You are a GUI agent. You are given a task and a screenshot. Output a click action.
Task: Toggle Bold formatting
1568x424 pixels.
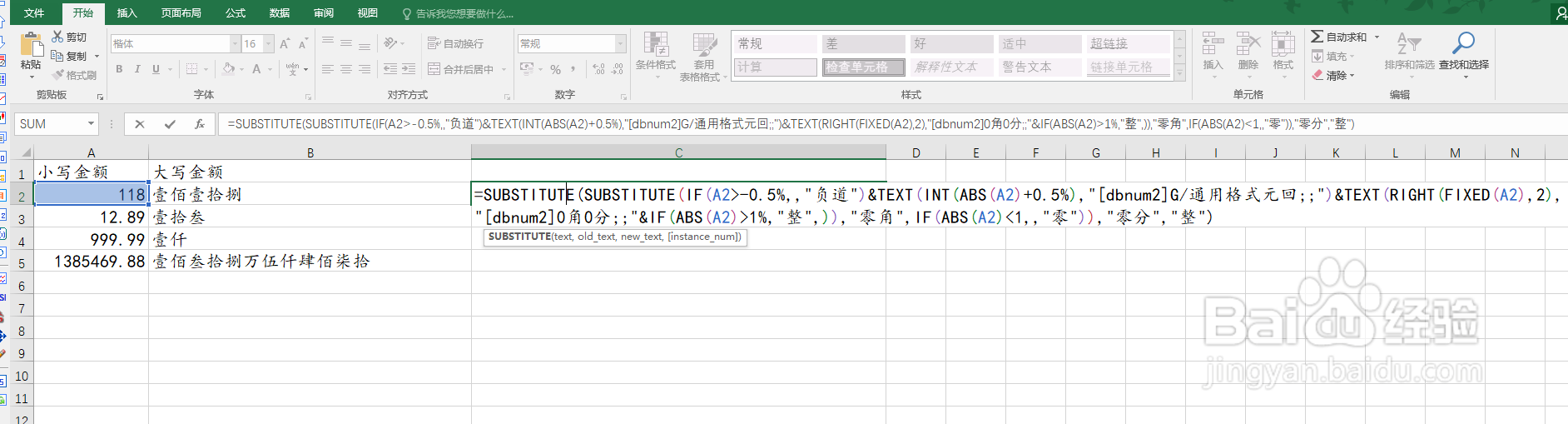tap(119, 69)
